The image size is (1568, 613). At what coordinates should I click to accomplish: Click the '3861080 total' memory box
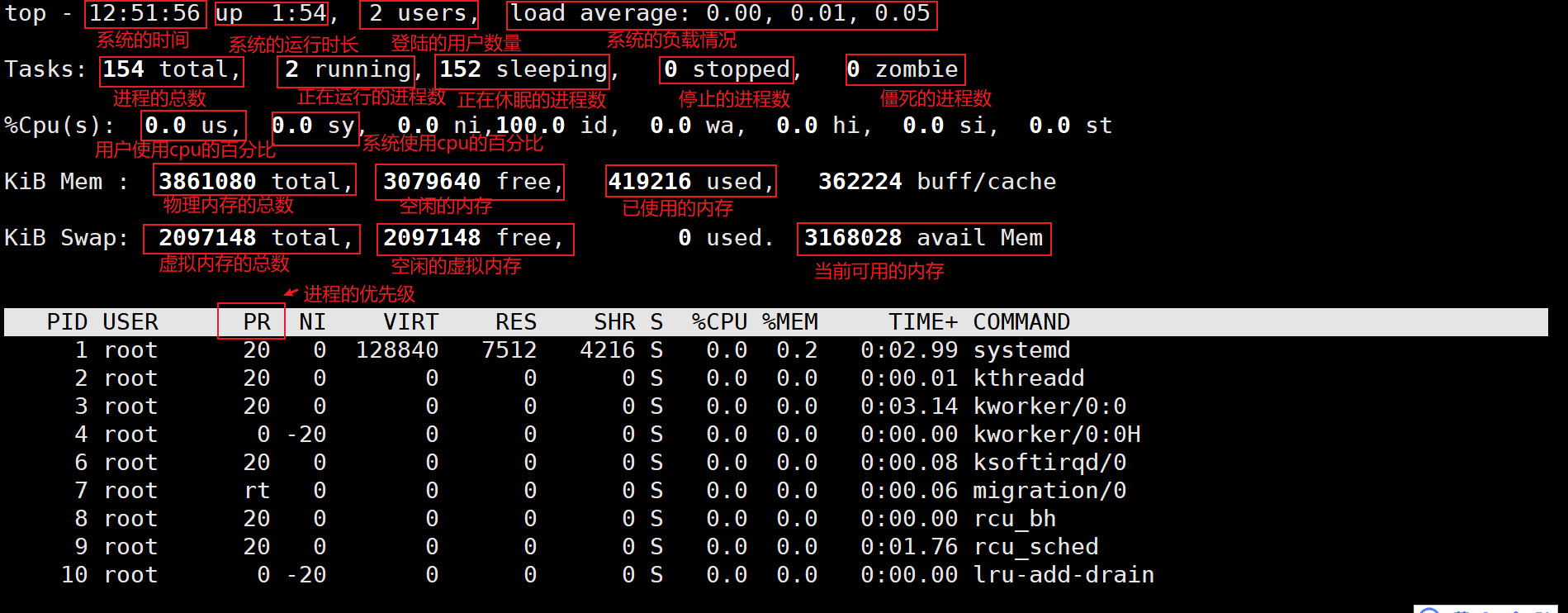coord(254,182)
